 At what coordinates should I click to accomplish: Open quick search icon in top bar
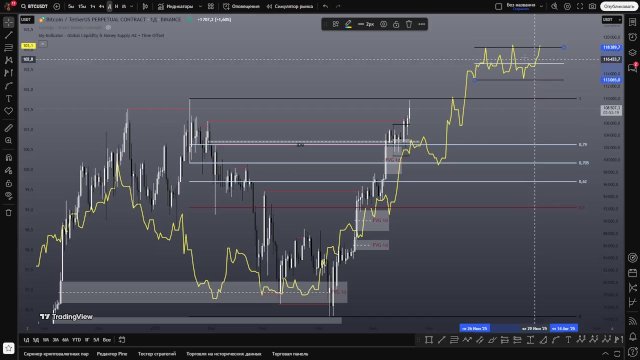[554, 7]
